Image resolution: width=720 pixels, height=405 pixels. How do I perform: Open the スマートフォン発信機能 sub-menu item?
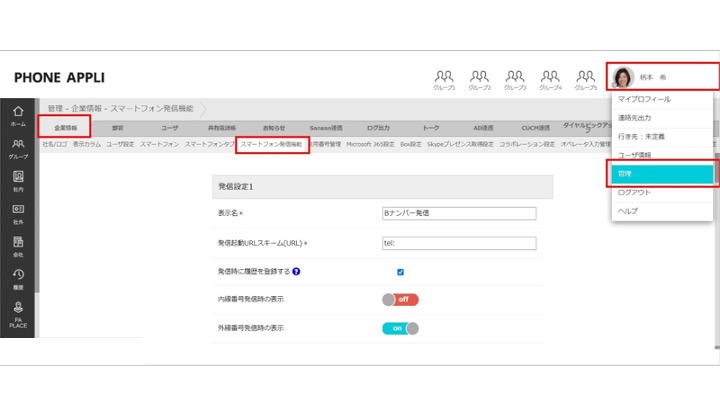[272, 144]
